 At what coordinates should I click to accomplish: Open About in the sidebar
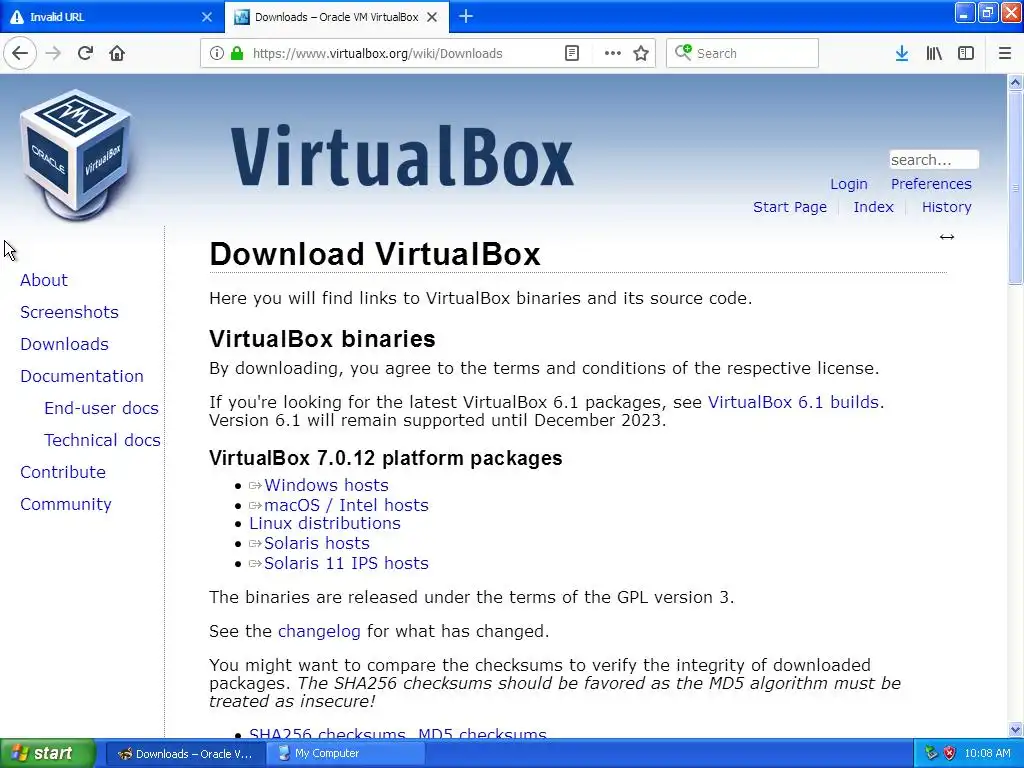point(44,280)
